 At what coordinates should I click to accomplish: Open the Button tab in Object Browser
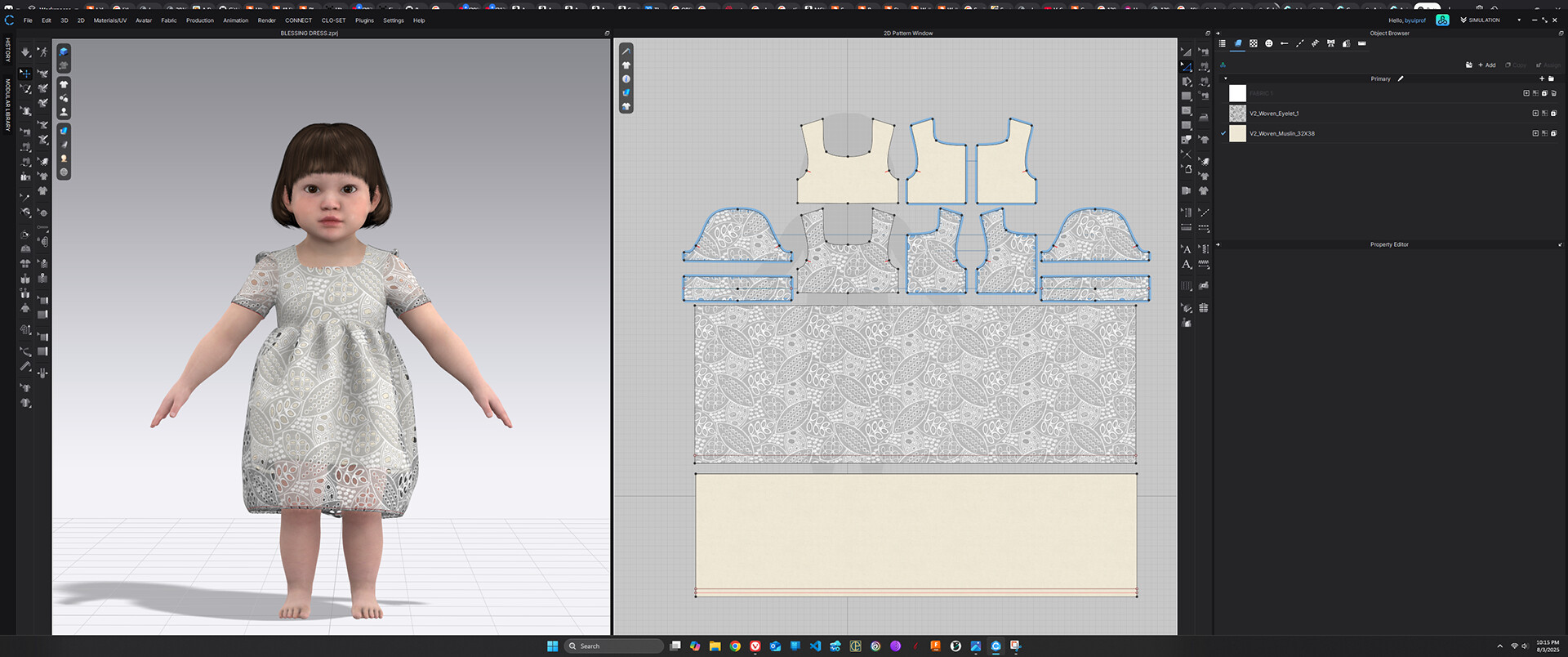coord(1269,43)
